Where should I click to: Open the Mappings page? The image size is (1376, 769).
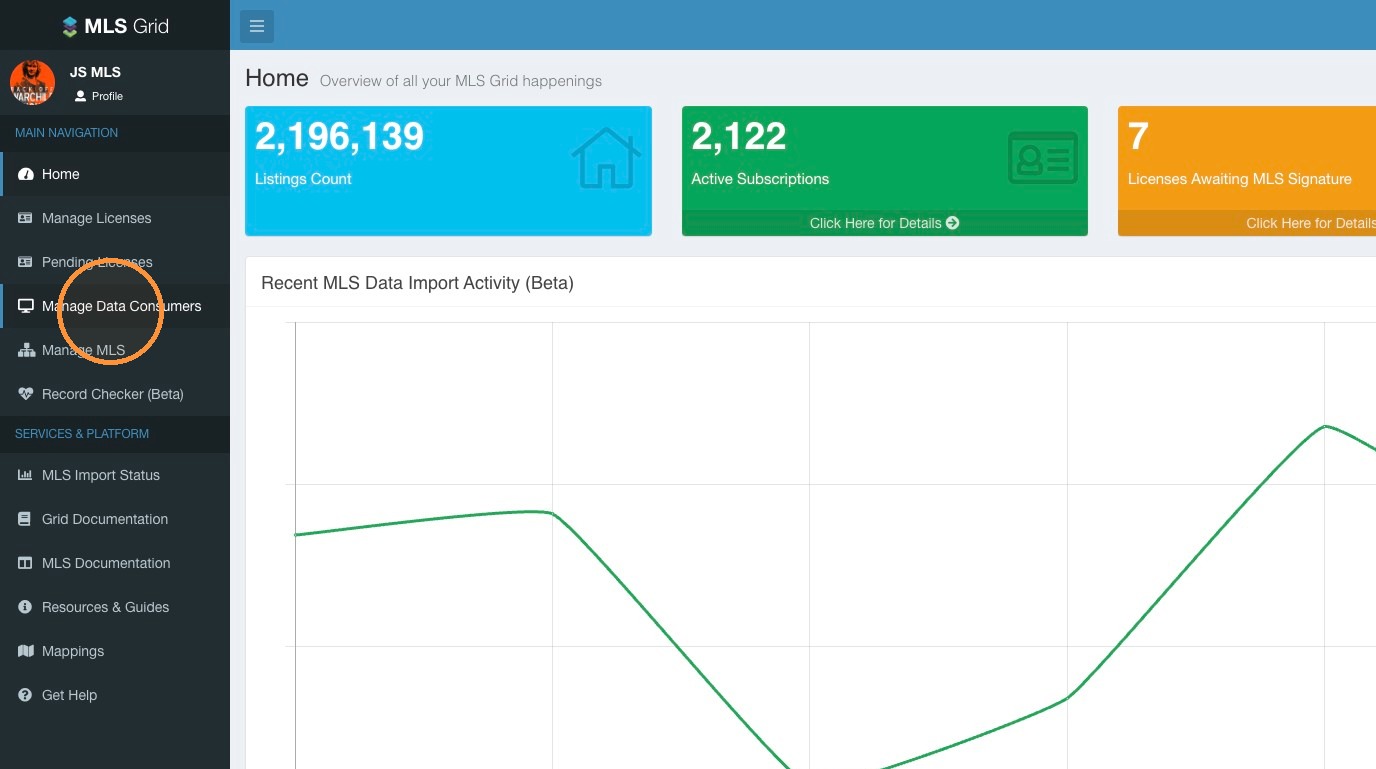point(115,651)
